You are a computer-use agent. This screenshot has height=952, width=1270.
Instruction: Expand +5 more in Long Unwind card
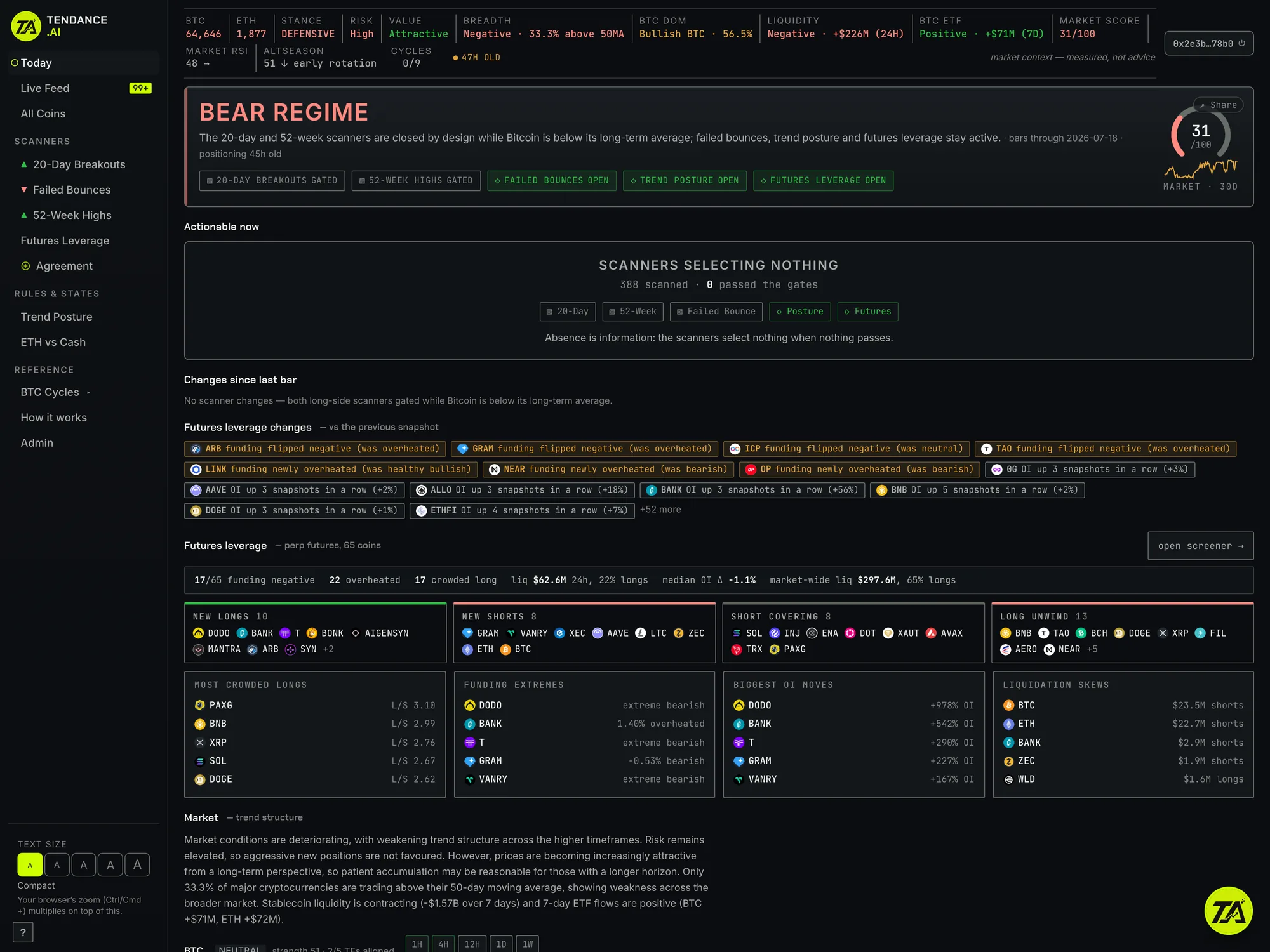[1092, 649]
